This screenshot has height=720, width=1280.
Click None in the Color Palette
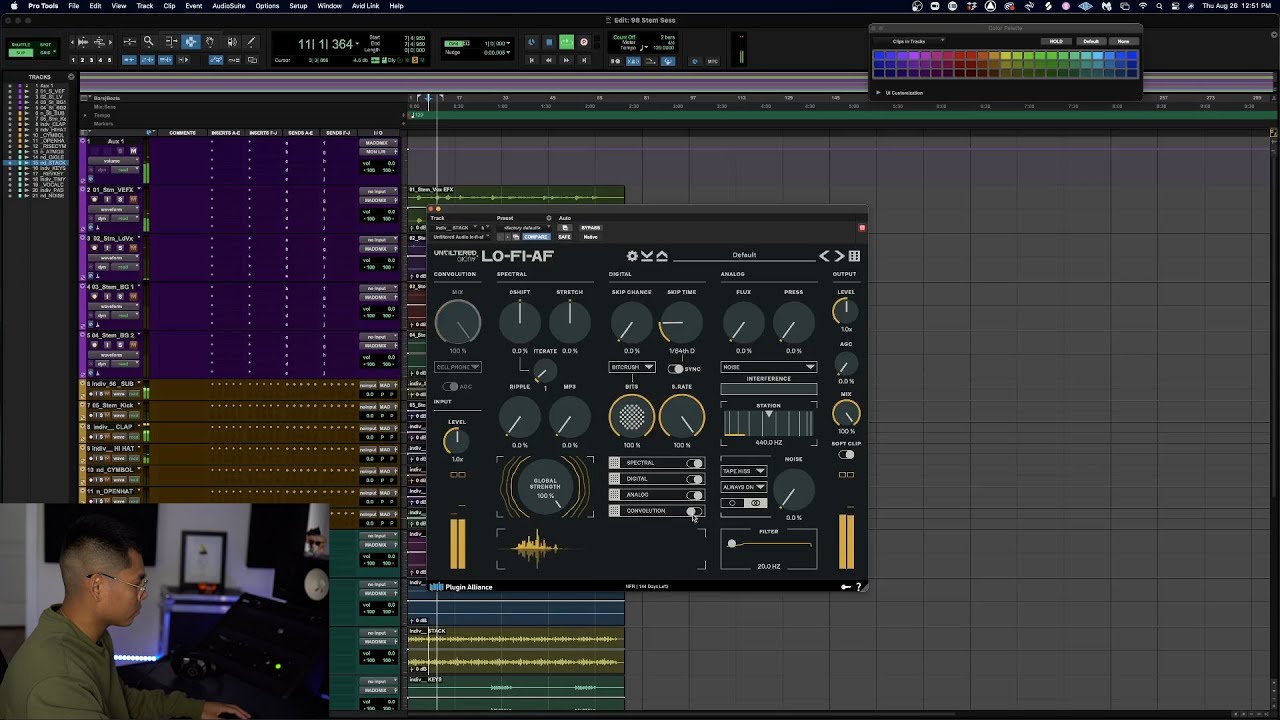tap(1123, 41)
